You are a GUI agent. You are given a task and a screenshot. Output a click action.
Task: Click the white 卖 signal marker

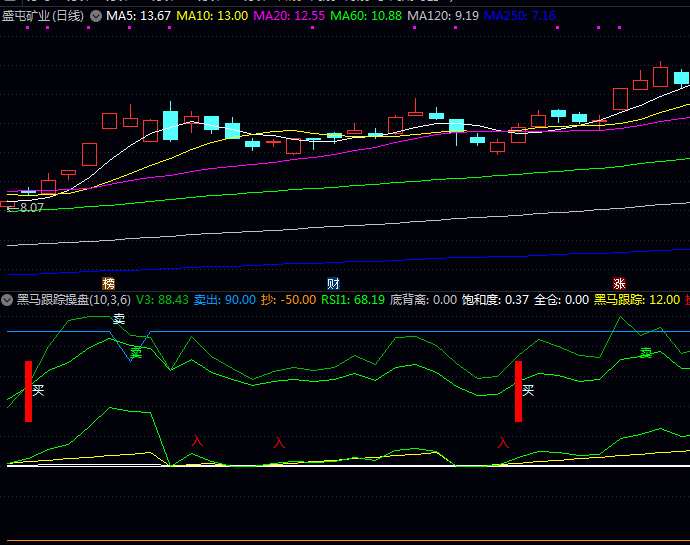coord(118,319)
